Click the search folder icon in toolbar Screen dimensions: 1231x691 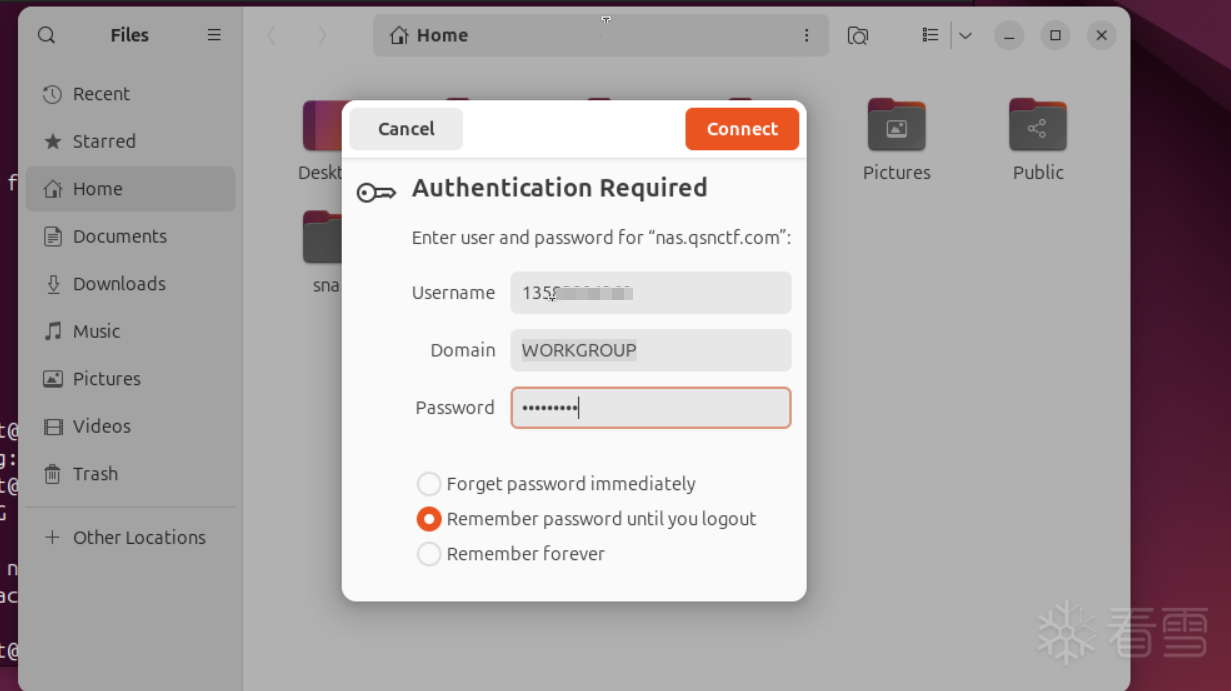[857, 35]
